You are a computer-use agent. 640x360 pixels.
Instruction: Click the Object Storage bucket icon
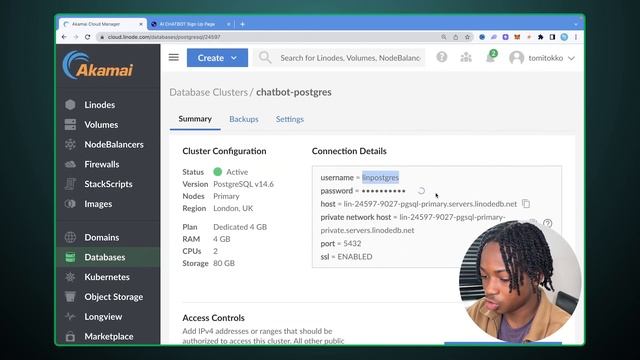[x=70, y=297]
